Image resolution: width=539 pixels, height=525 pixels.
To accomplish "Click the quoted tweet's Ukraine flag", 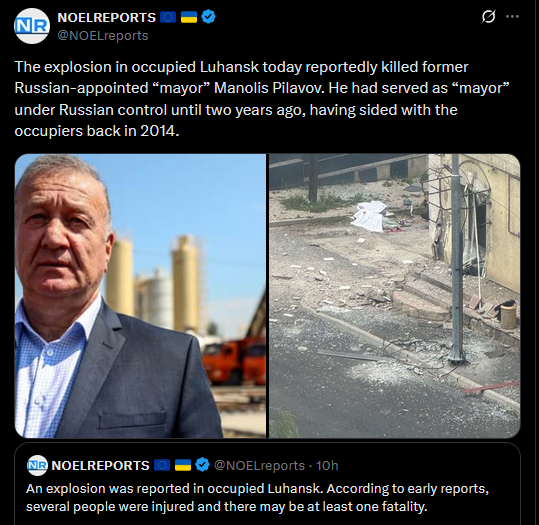I will click(x=183, y=466).
